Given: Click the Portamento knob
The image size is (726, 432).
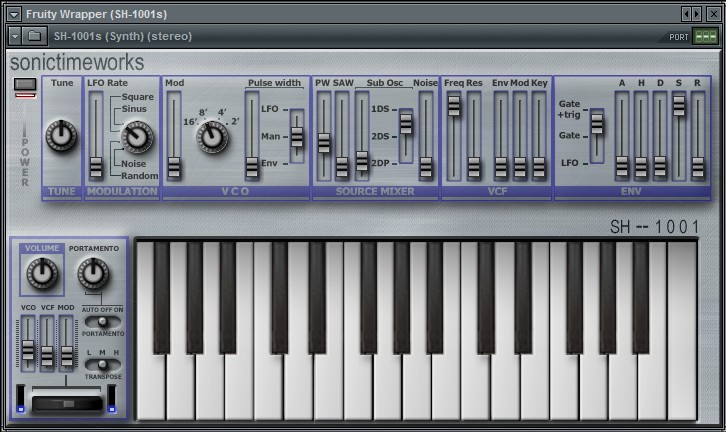Looking at the screenshot, I should (93, 270).
